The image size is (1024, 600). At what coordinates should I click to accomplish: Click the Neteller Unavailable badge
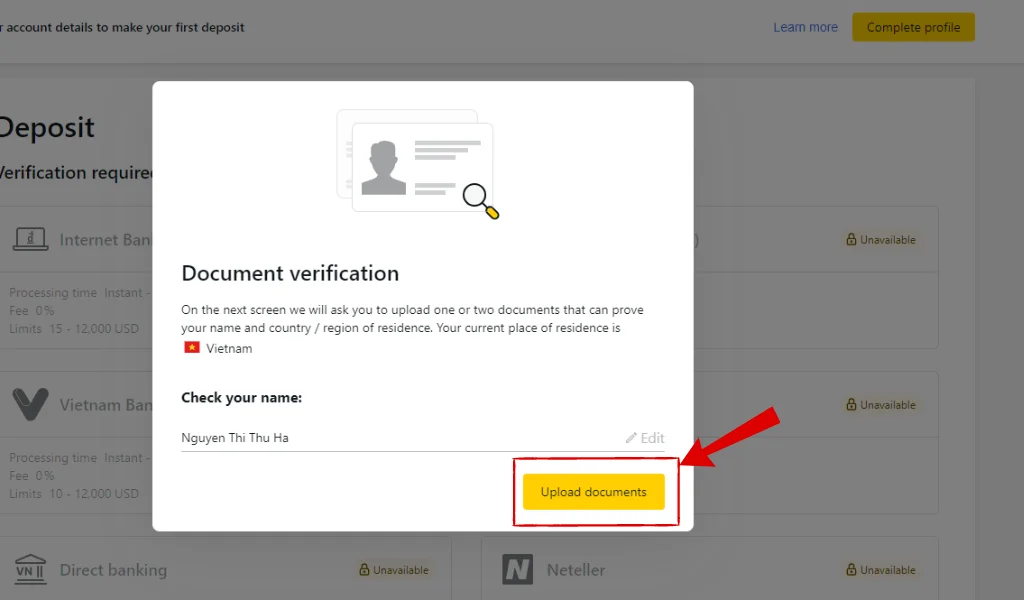tap(881, 569)
